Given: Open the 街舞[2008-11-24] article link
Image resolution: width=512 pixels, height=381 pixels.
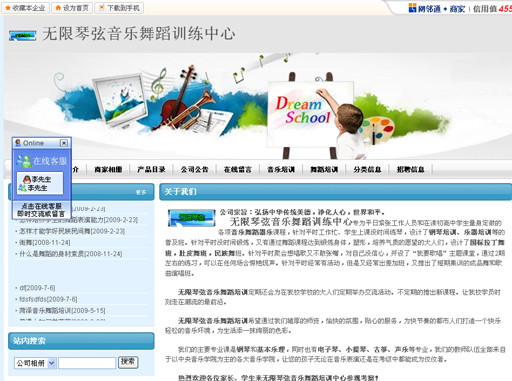Looking at the screenshot, I should pyautogui.click(x=45, y=243).
